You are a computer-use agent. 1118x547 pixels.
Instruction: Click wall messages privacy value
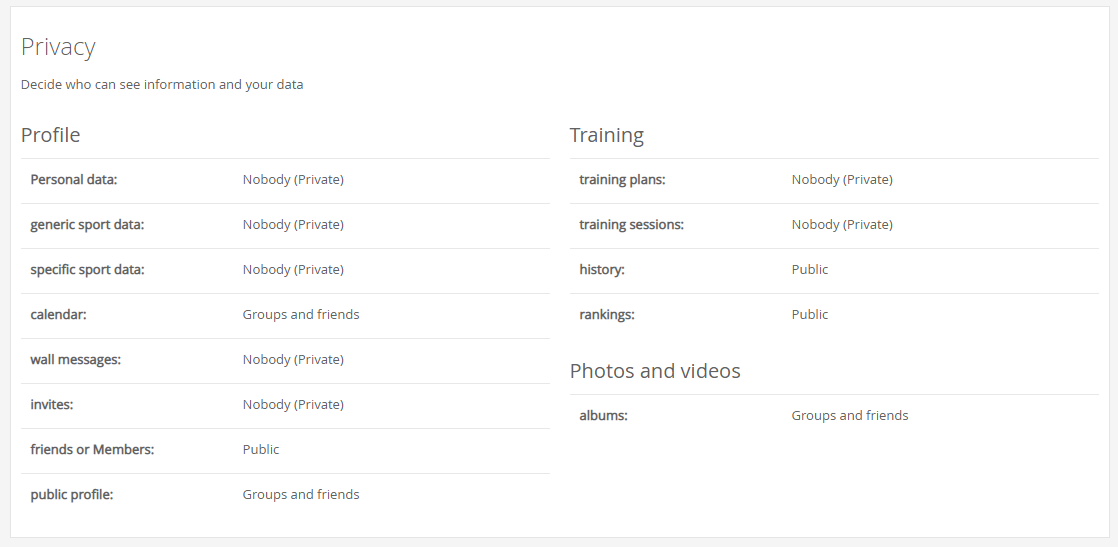click(292, 359)
